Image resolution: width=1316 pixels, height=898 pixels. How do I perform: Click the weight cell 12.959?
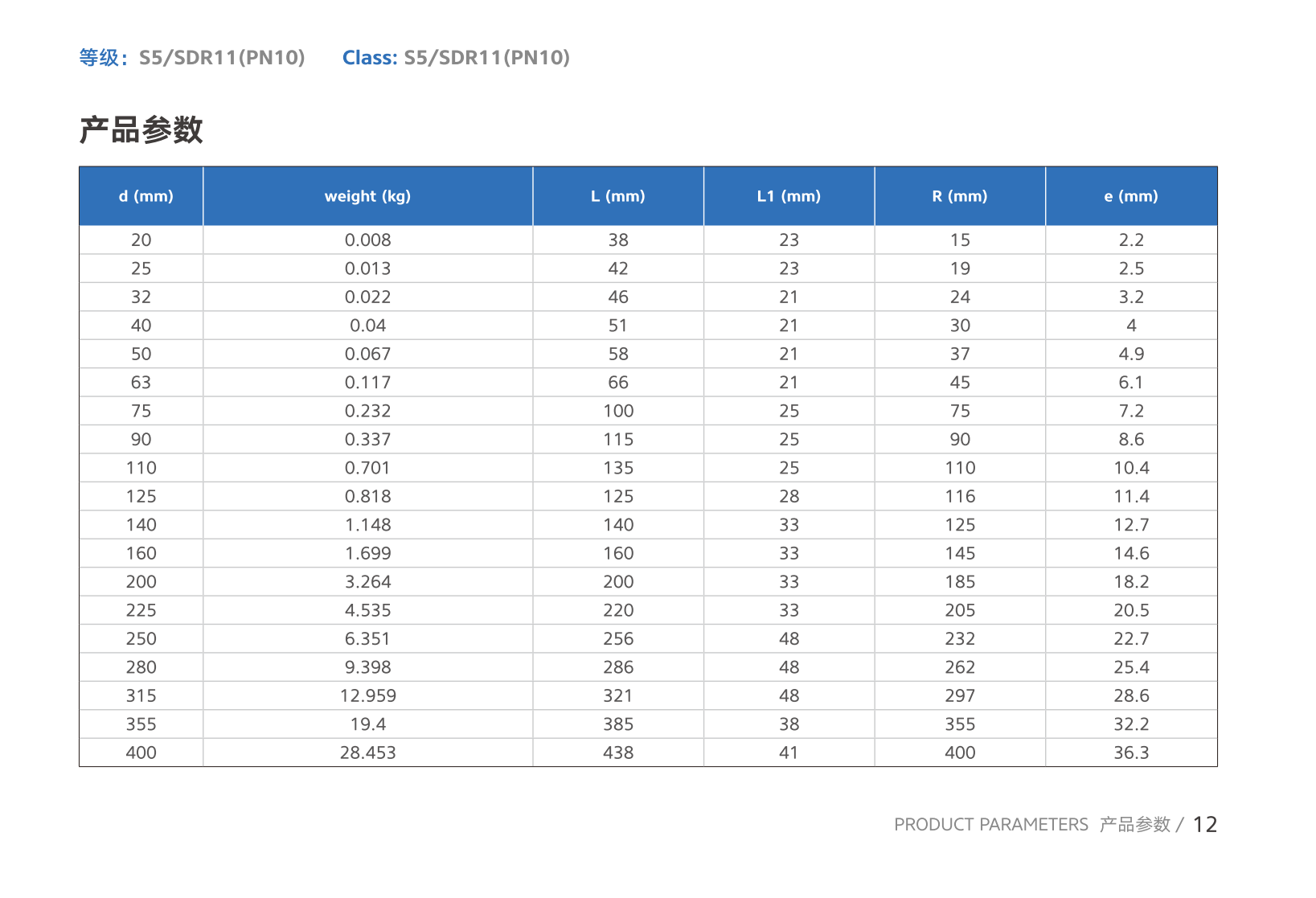(367, 696)
